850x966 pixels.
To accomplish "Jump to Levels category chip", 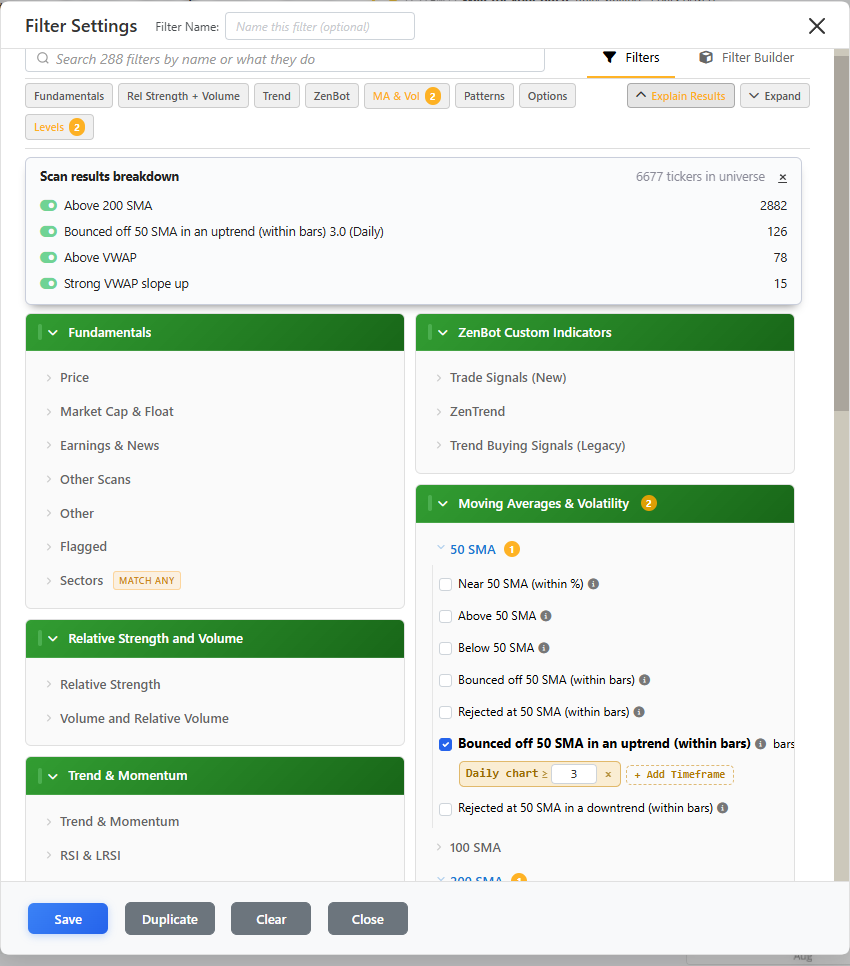I will (59, 127).
